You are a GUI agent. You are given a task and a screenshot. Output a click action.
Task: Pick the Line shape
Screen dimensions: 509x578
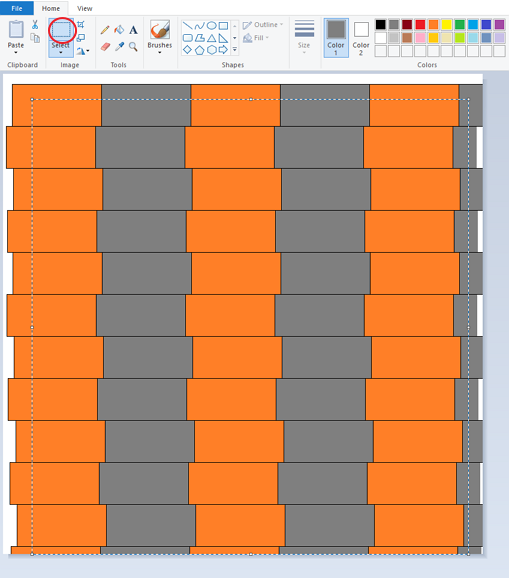188,25
